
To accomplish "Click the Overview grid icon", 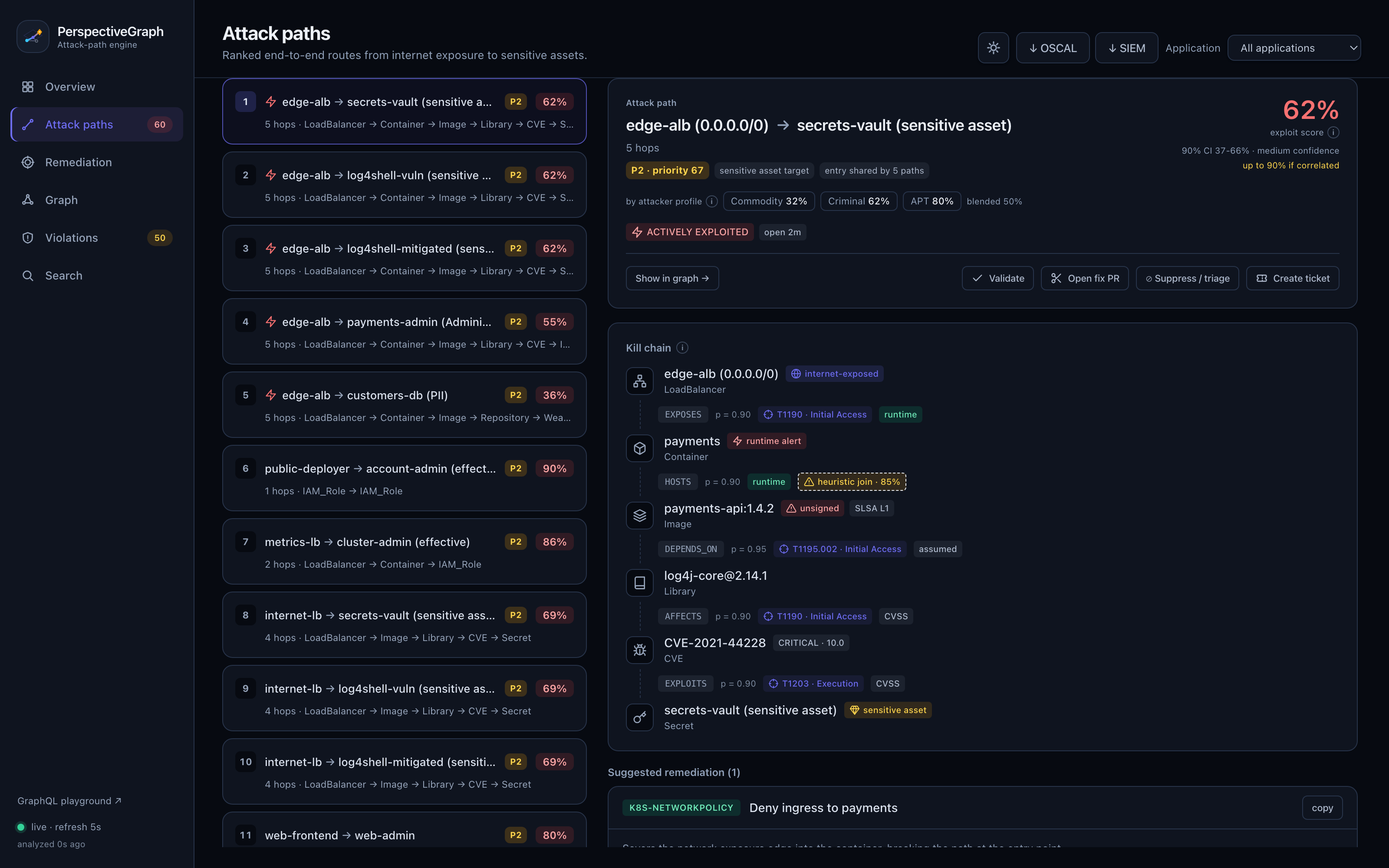I will coord(27,87).
